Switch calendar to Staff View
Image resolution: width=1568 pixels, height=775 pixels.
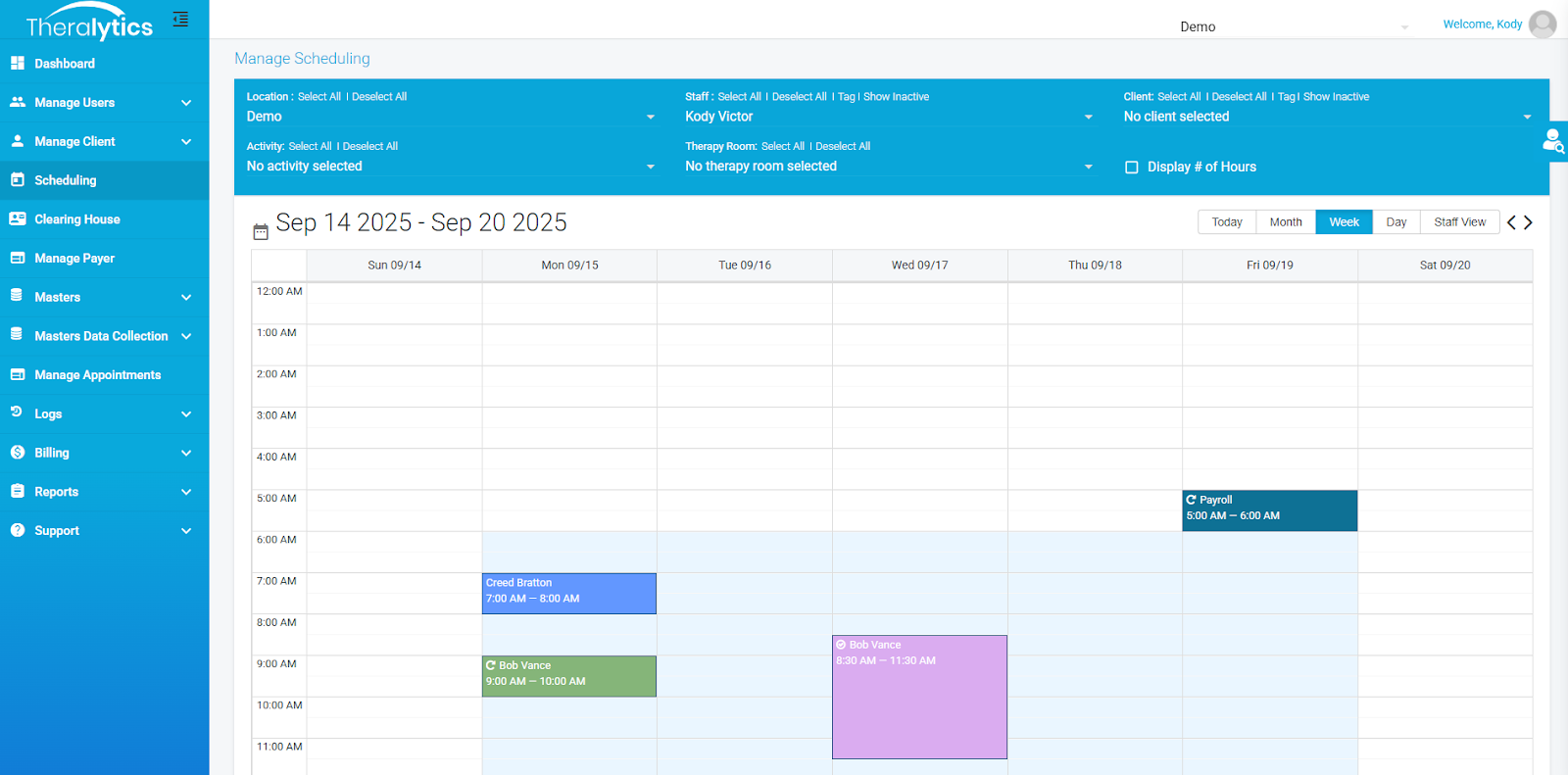[x=1460, y=222]
